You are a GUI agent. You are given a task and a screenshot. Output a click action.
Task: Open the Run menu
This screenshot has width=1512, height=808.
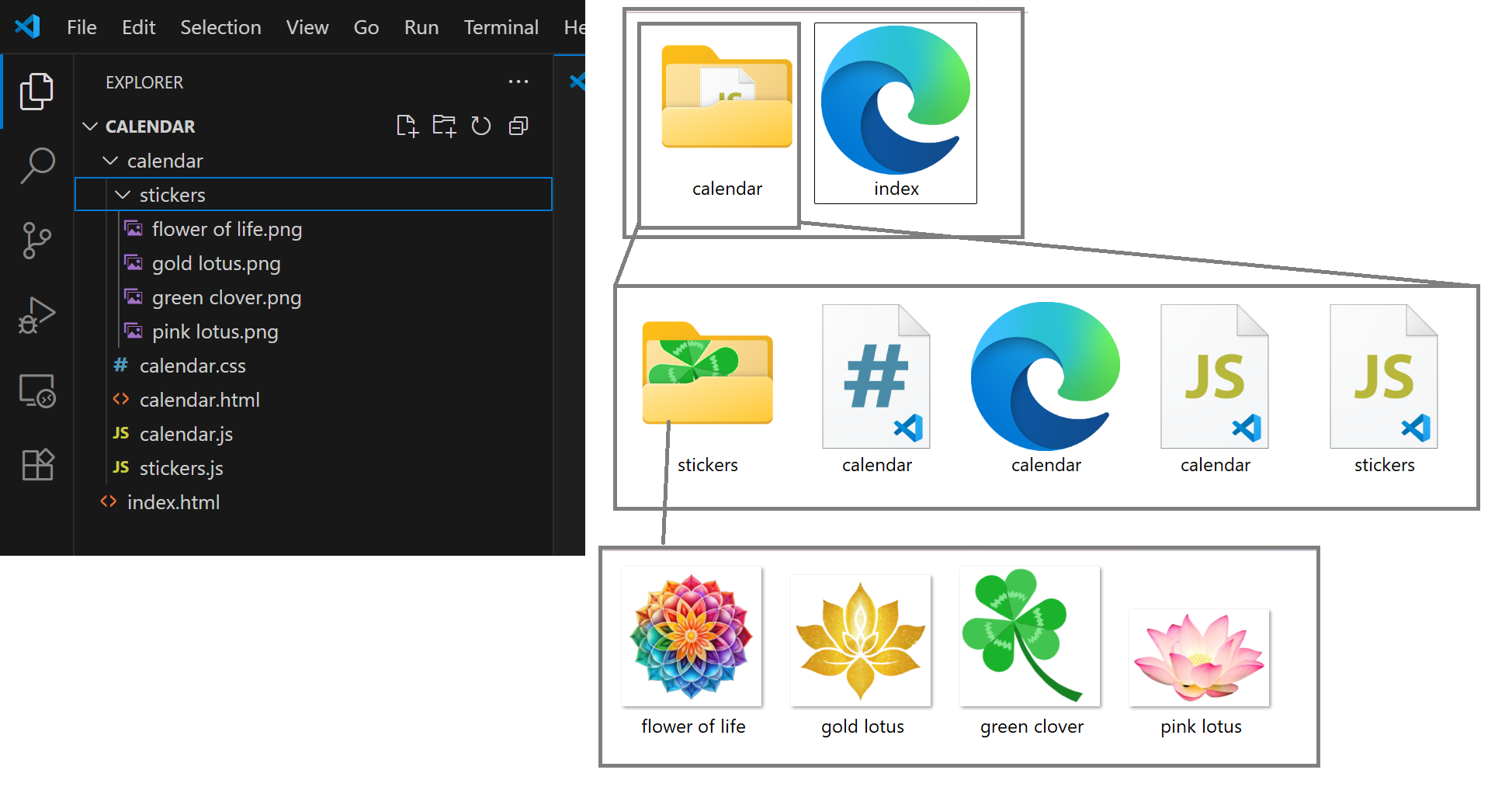[421, 27]
